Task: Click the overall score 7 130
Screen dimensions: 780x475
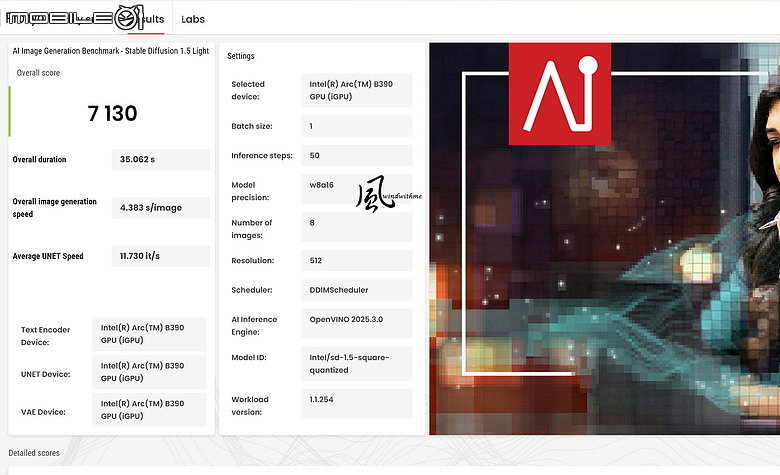Action: point(112,113)
